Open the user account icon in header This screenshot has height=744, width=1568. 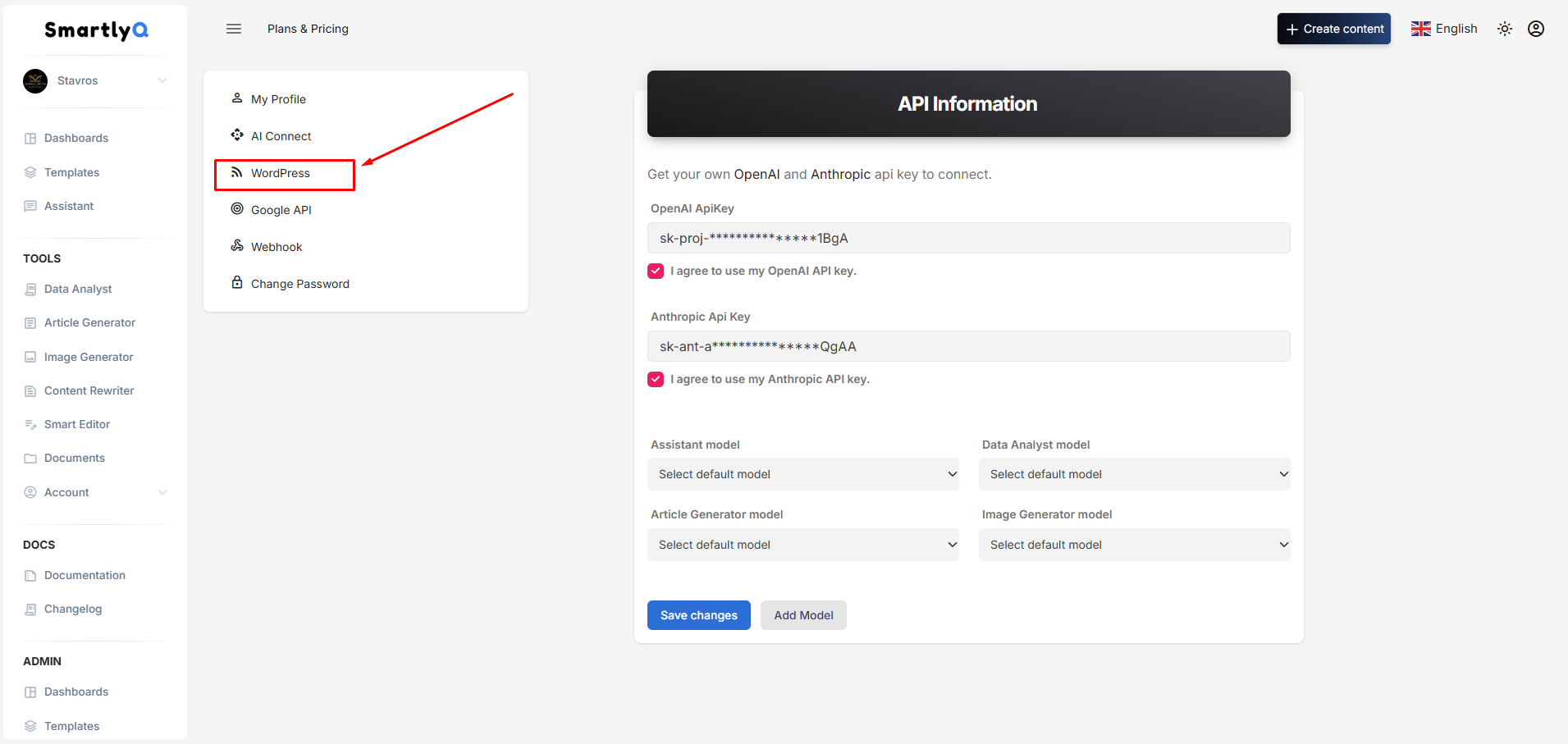tap(1536, 29)
